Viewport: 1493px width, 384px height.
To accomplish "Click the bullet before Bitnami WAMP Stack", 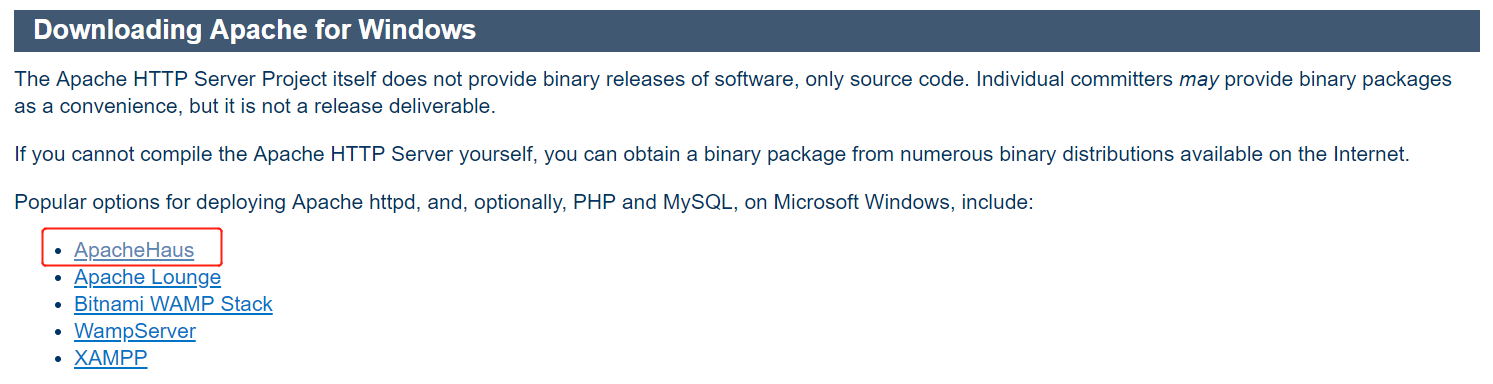I will coord(59,305).
